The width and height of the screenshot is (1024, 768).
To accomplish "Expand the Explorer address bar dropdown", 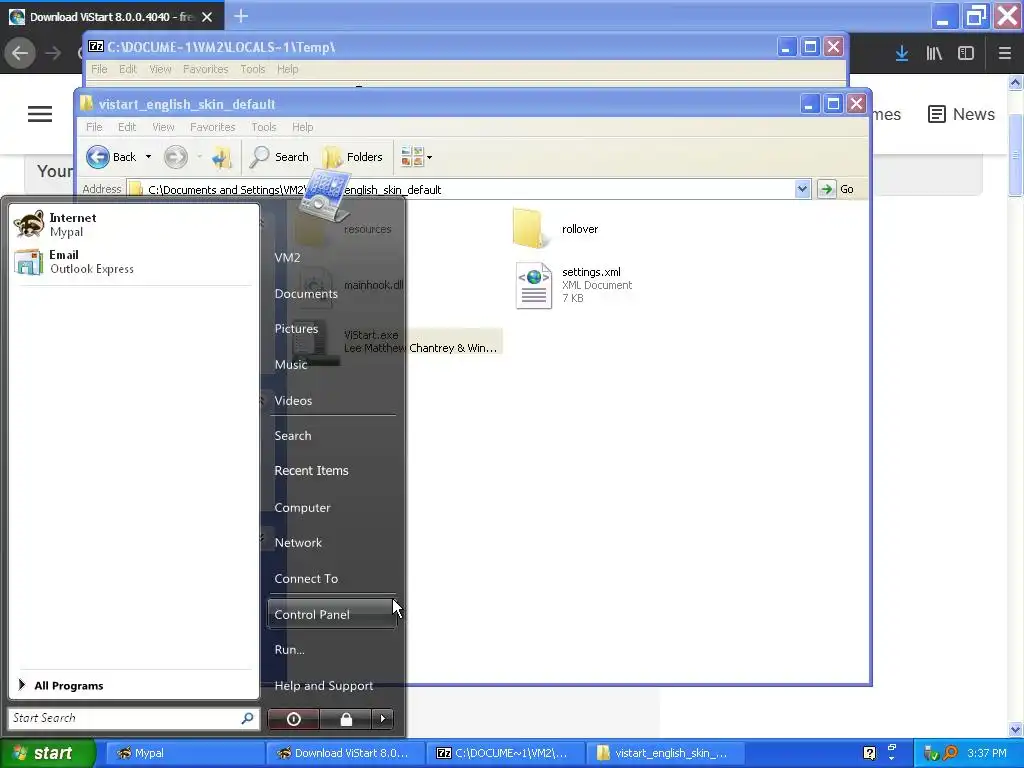I will [x=802, y=189].
